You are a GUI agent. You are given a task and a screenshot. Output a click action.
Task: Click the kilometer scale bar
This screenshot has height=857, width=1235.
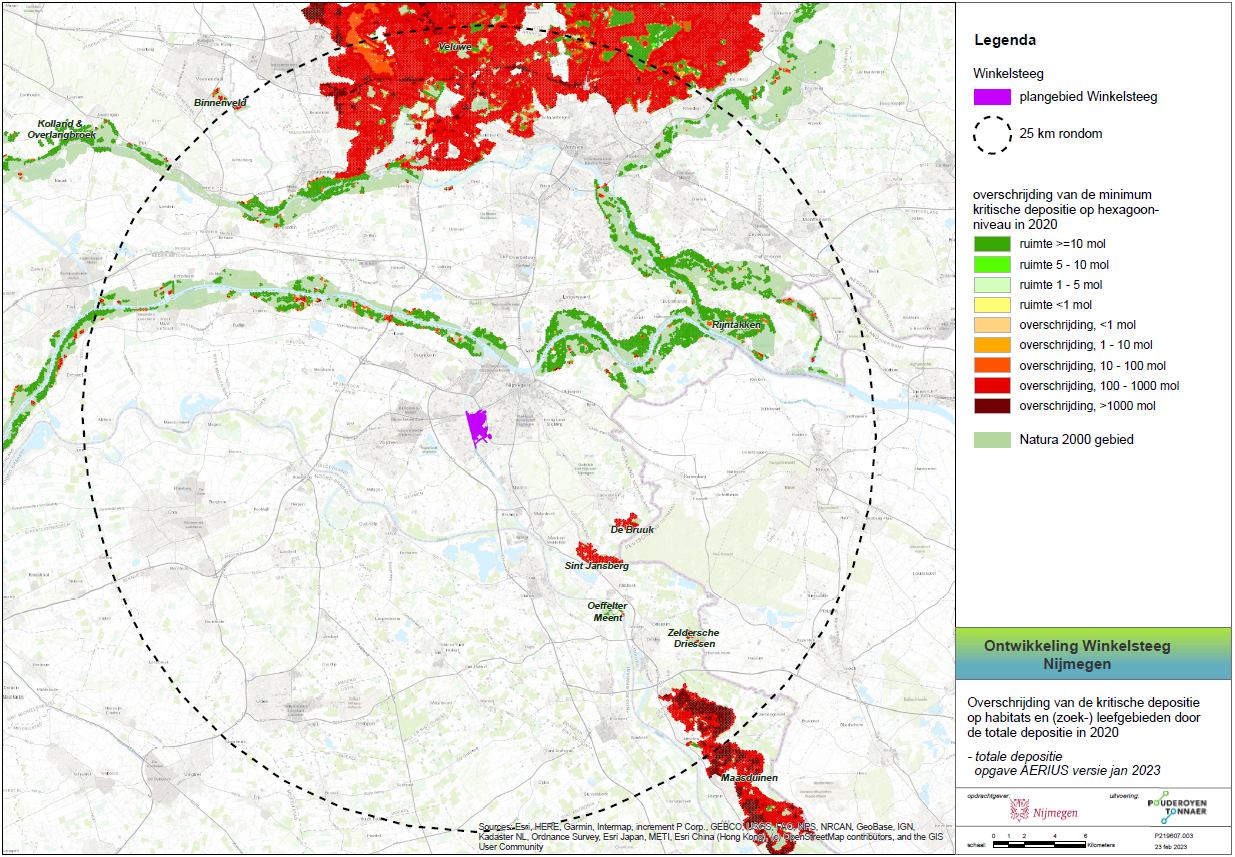click(x=1040, y=845)
